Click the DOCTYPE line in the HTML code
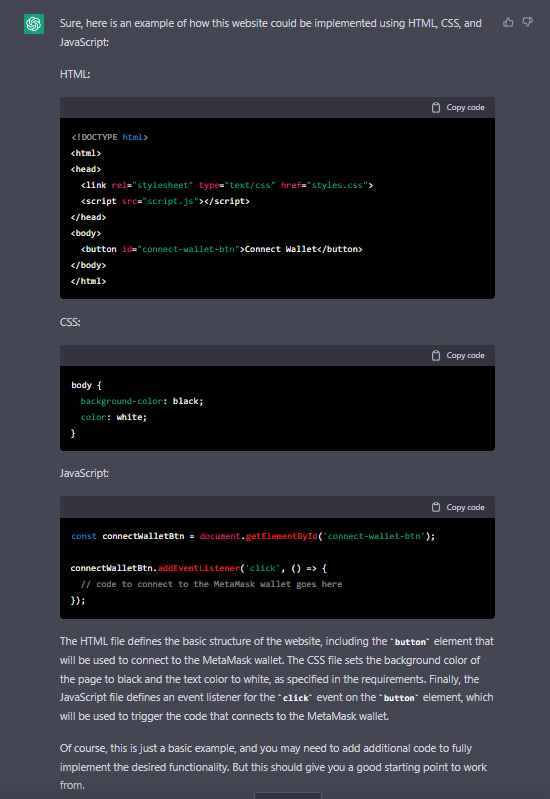The width and height of the screenshot is (550, 799). click(110, 137)
